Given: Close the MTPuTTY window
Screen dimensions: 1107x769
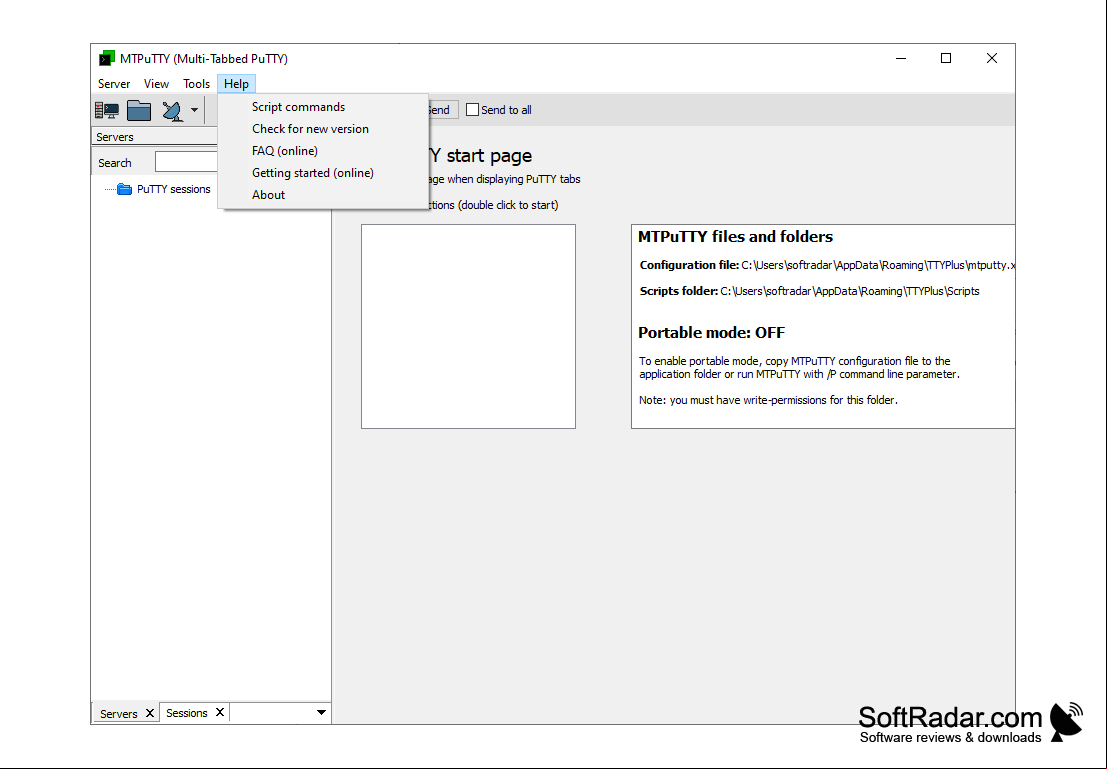Looking at the screenshot, I should point(992,58).
